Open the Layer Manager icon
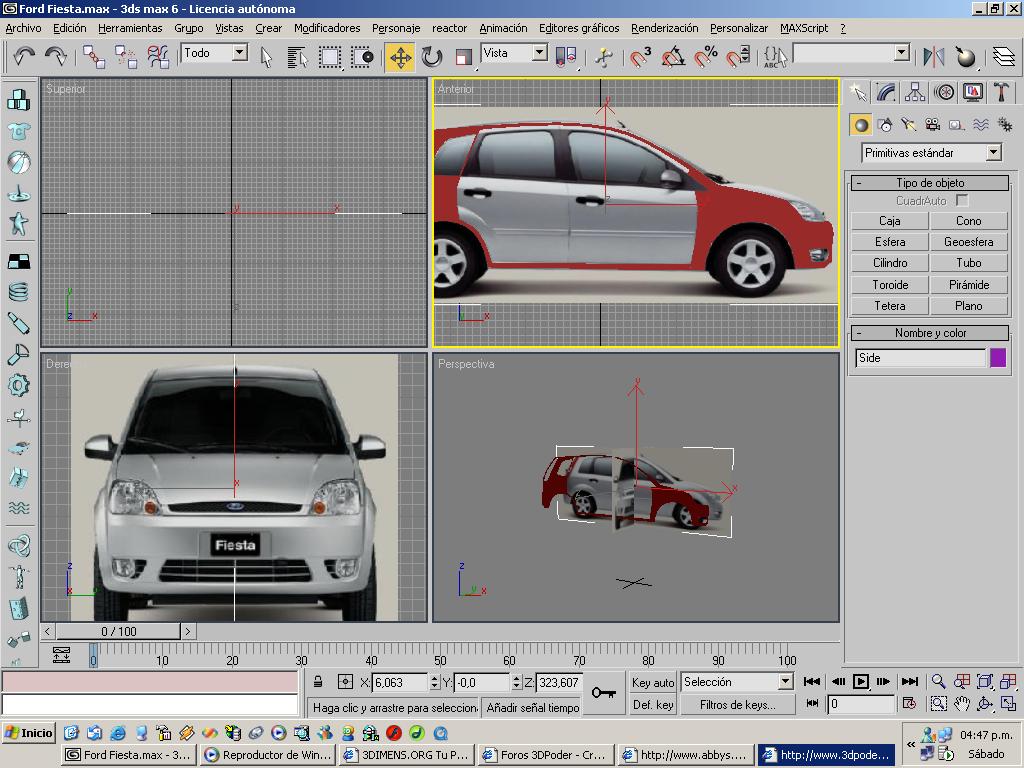 tap(1003, 57)
